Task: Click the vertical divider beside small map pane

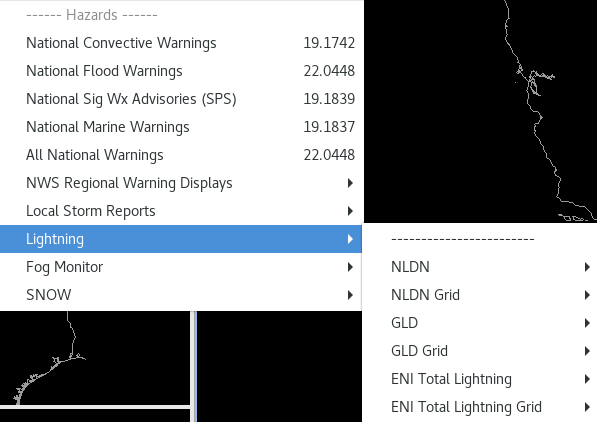Action: click(x=194, y=366)
